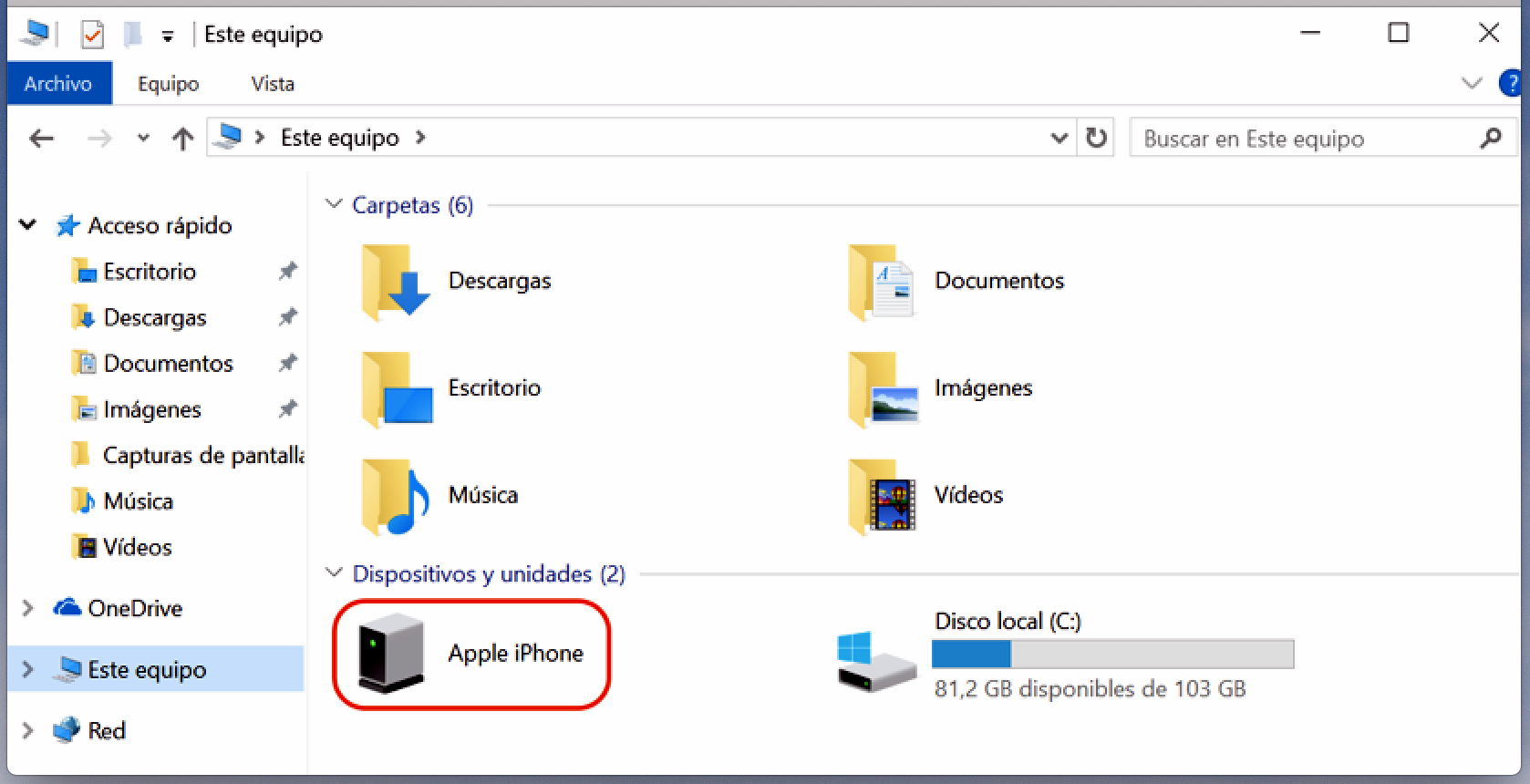Expand the Red tree node
The image size is (1530, 784).
click(27, 731)
